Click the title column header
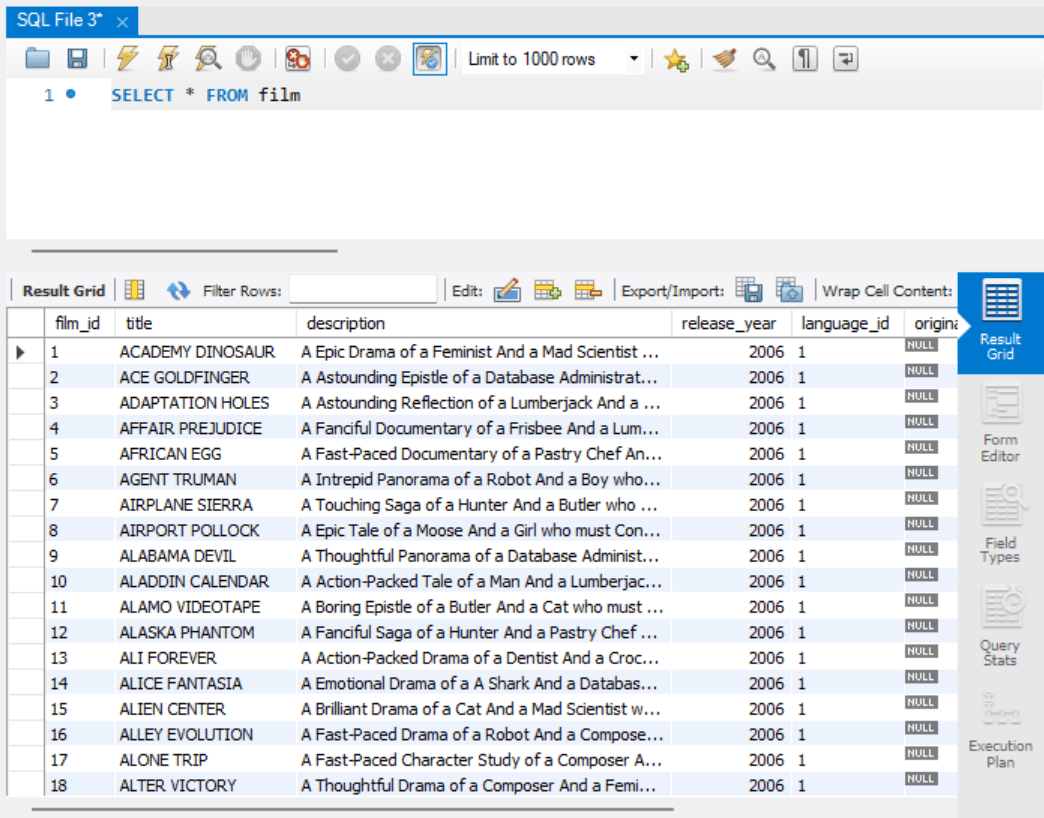1044x818 pixels. tap(205, 323)
